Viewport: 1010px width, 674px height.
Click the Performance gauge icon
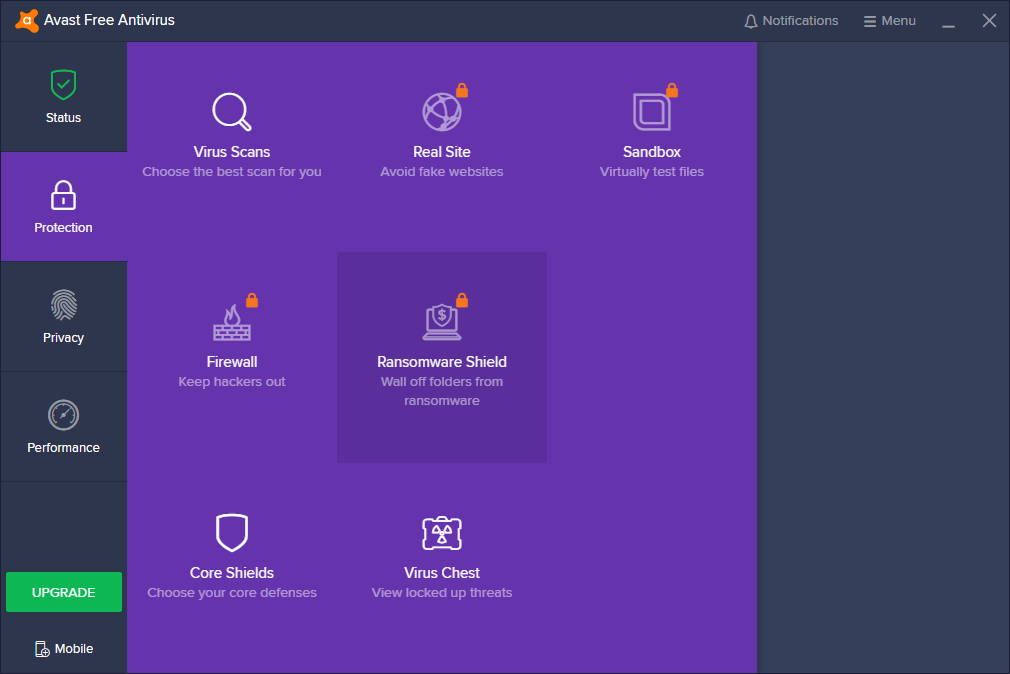click(x=63, y=415)
